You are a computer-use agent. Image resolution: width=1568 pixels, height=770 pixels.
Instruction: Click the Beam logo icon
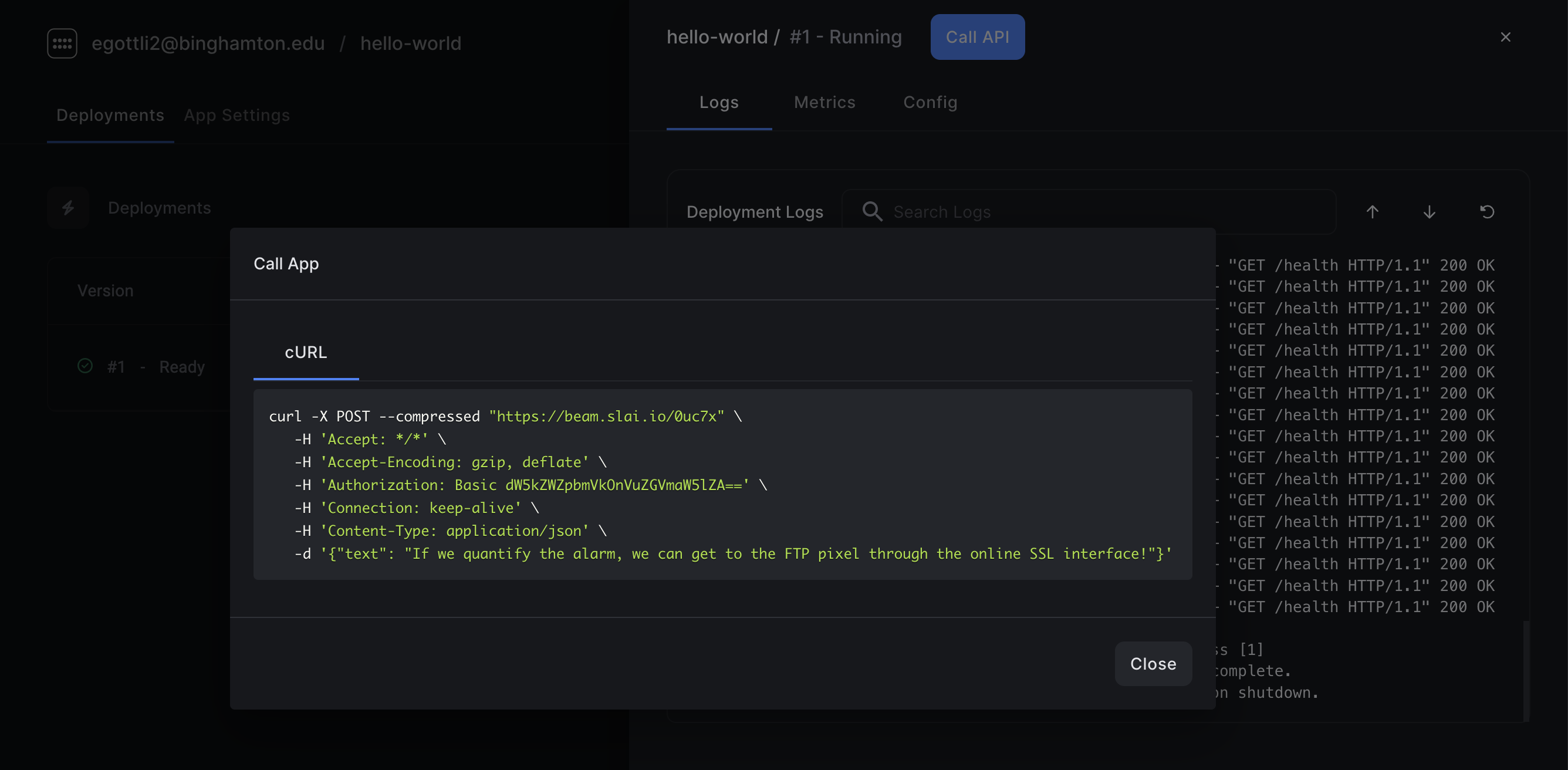62,43
